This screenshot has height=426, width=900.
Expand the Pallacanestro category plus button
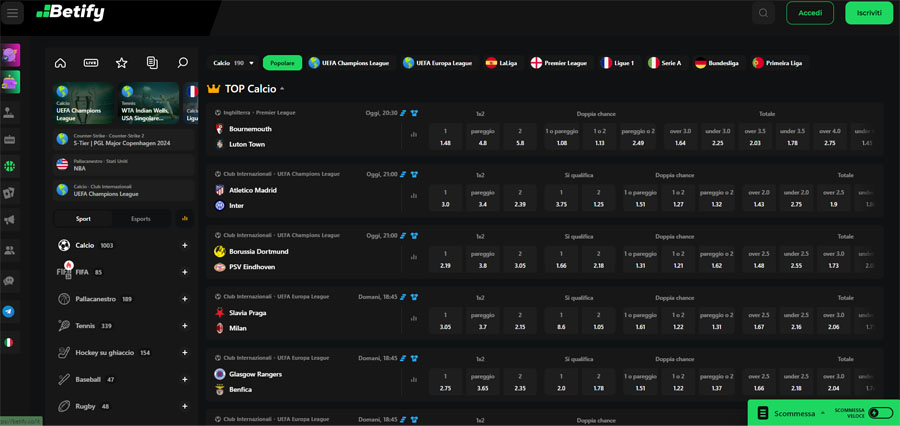coord(185,299)
